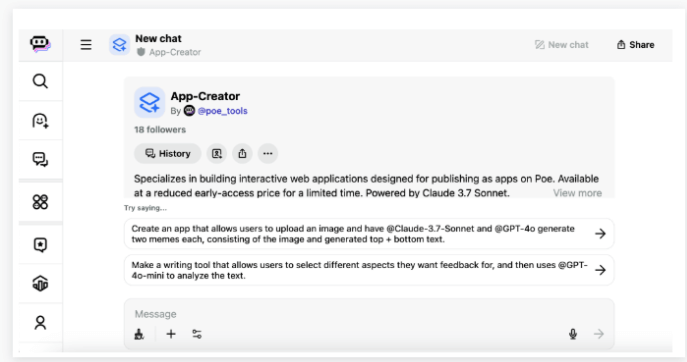Focus the Message input field

pyautogui.click(x=369, y=314)
